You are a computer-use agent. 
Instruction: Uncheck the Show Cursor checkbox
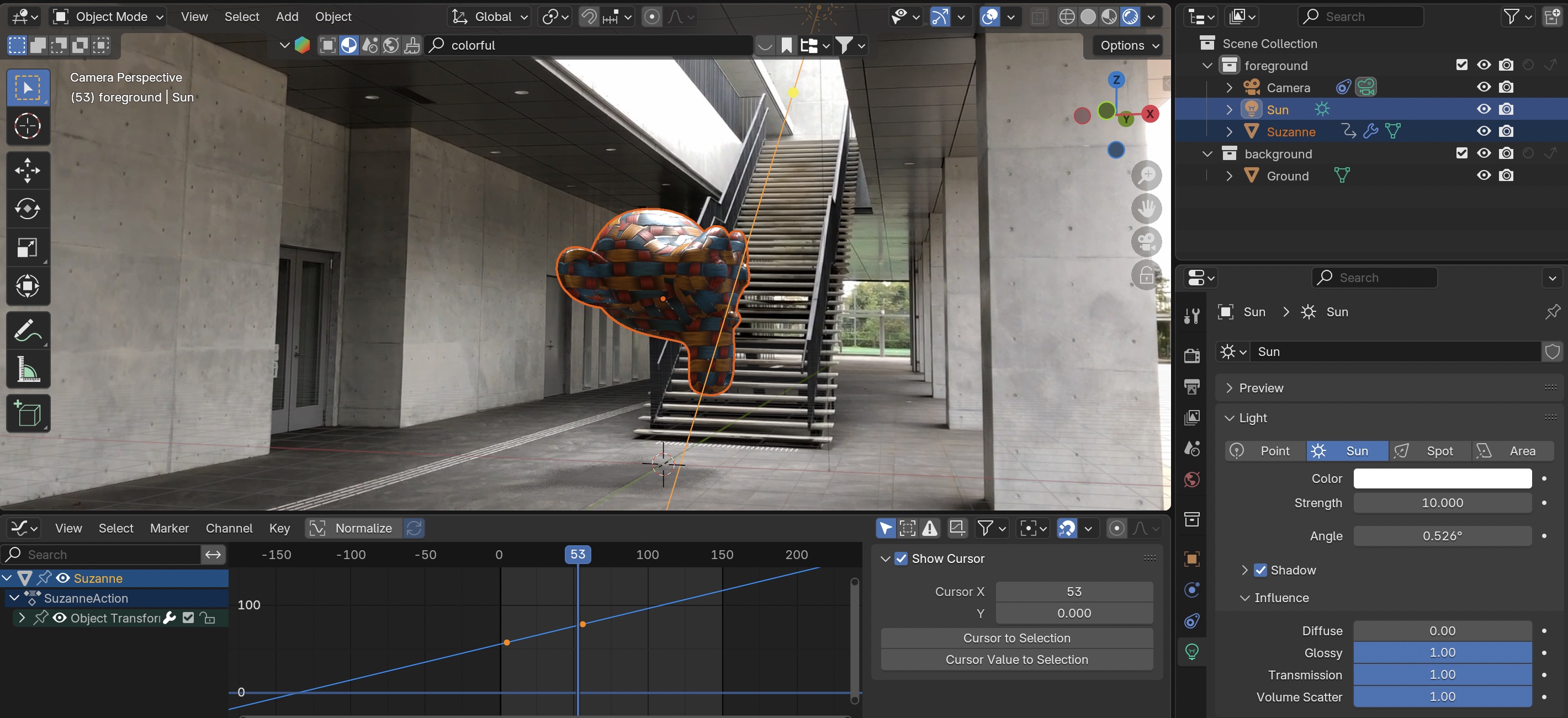click(901, 559)
